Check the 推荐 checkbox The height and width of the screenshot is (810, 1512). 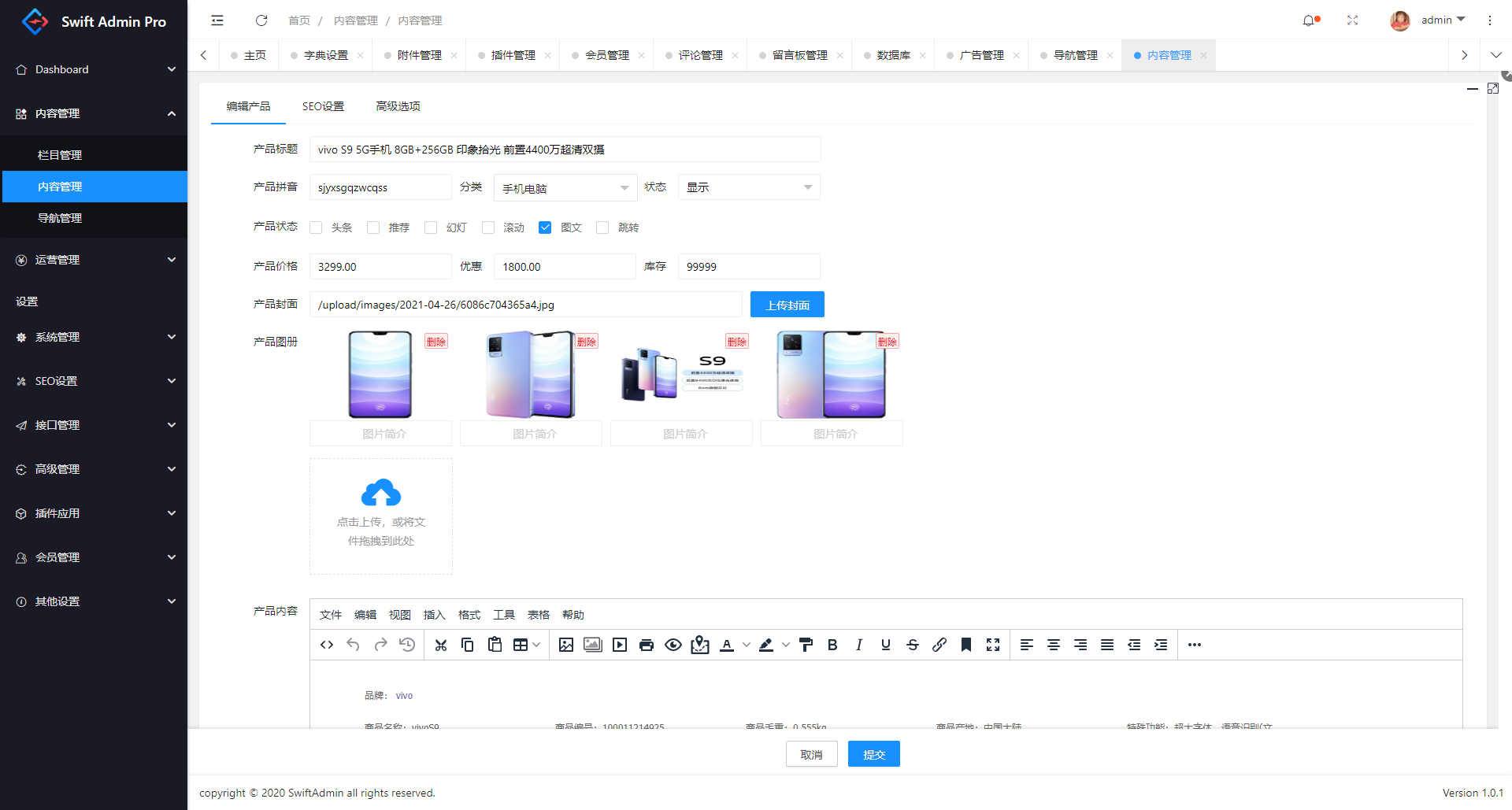click(x=373, y=227)
